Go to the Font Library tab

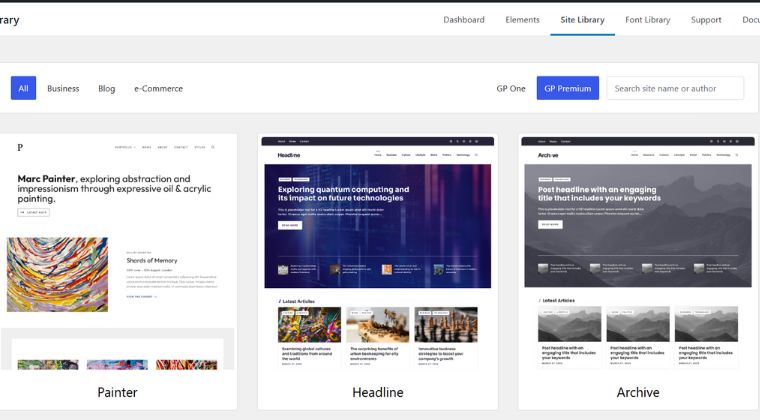pos(648,20)
